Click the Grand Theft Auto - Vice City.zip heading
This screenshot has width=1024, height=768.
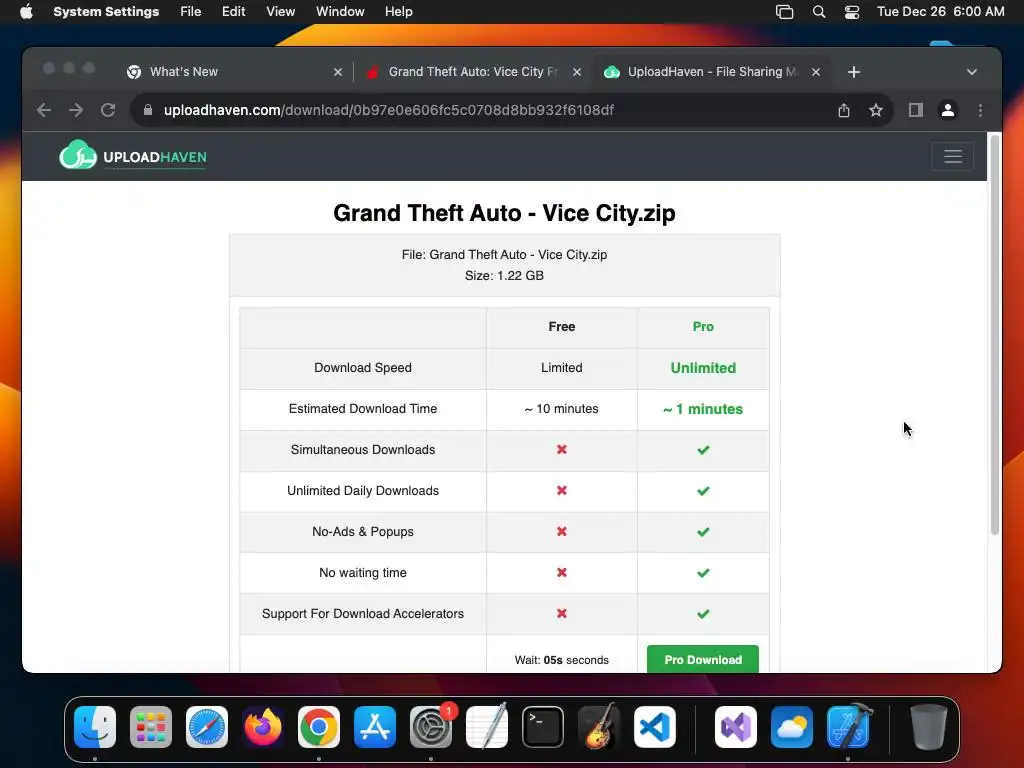(504, 213)
